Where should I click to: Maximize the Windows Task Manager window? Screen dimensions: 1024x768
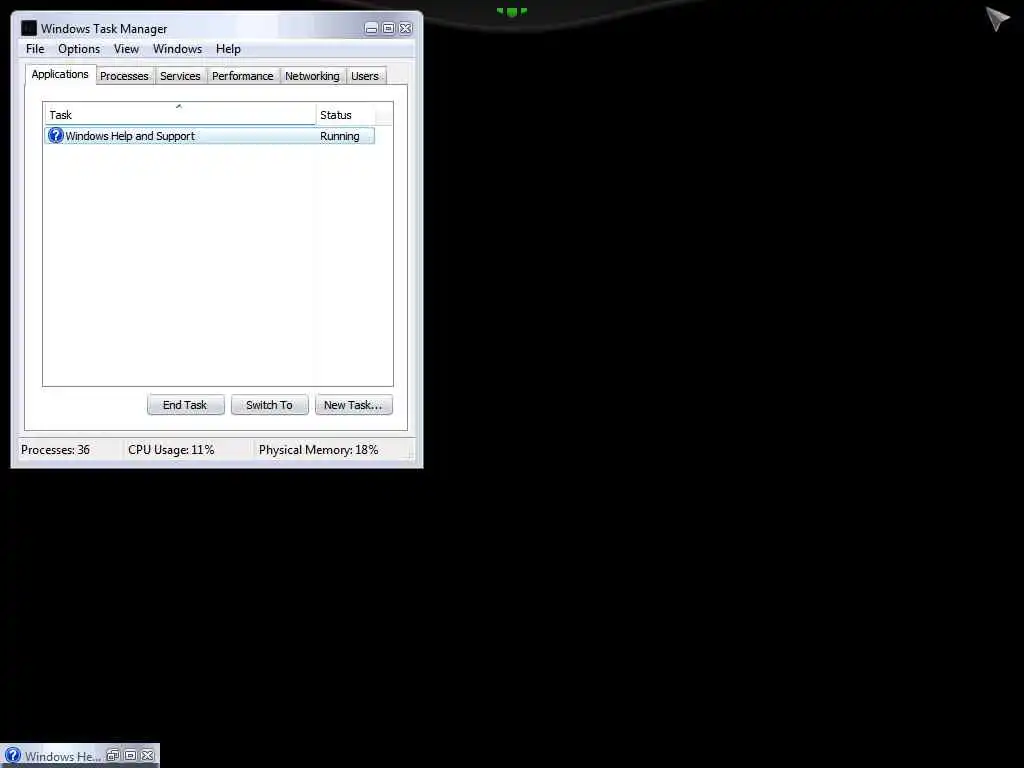click(x=388, y=28)
